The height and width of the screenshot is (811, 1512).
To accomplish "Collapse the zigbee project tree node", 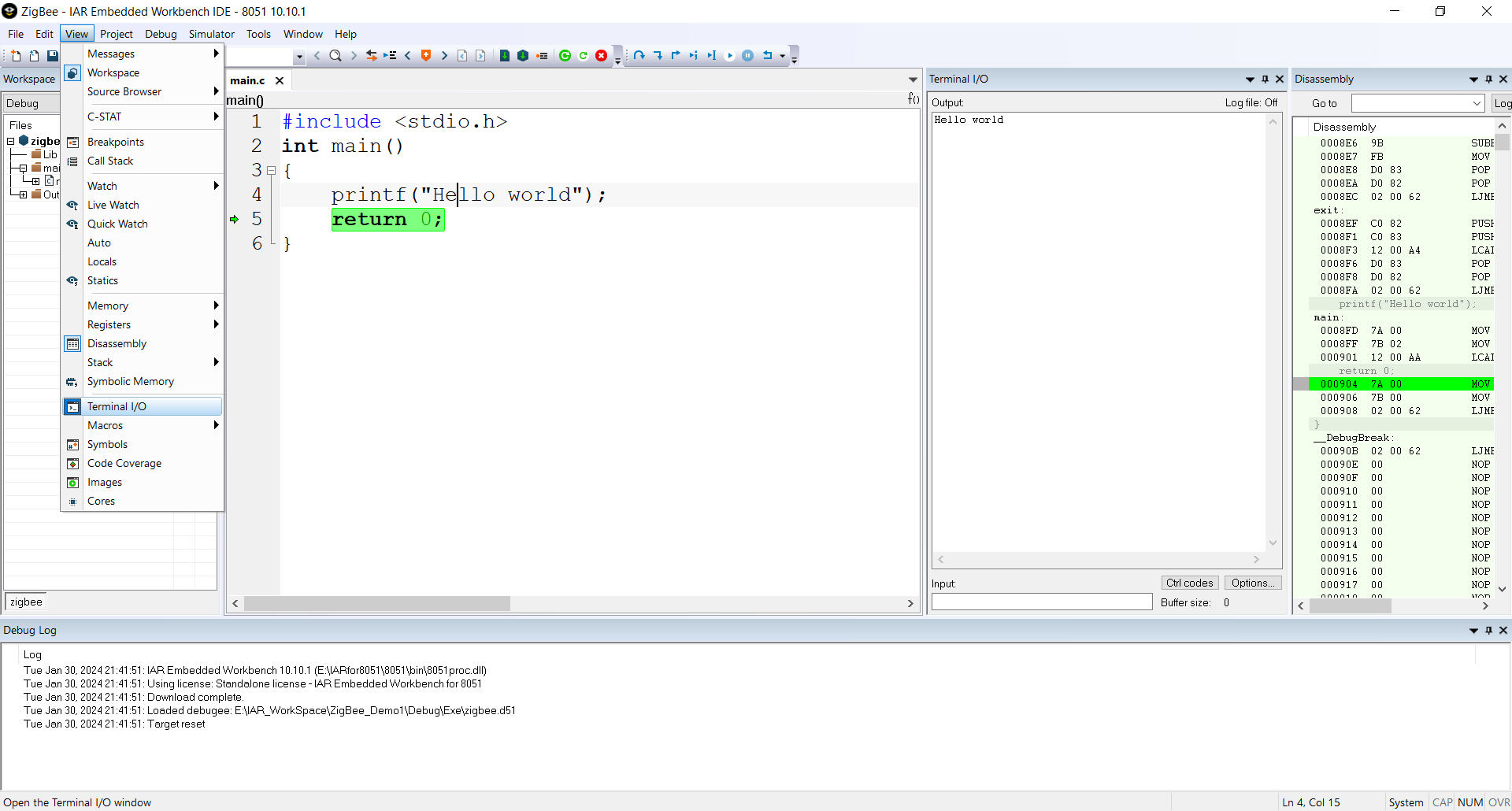I will point(11,141).
